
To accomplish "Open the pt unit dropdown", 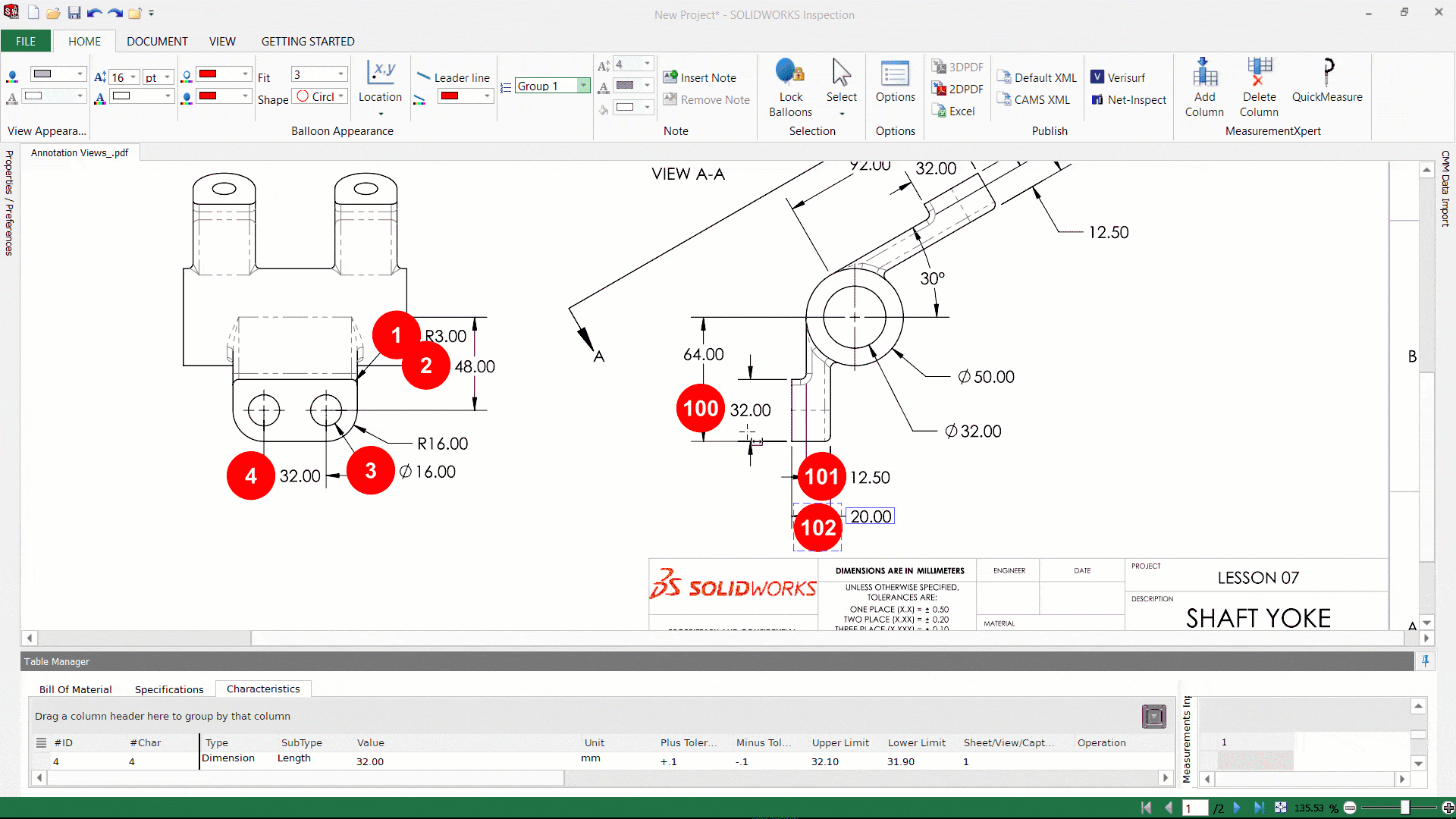I will pos(168,77).
